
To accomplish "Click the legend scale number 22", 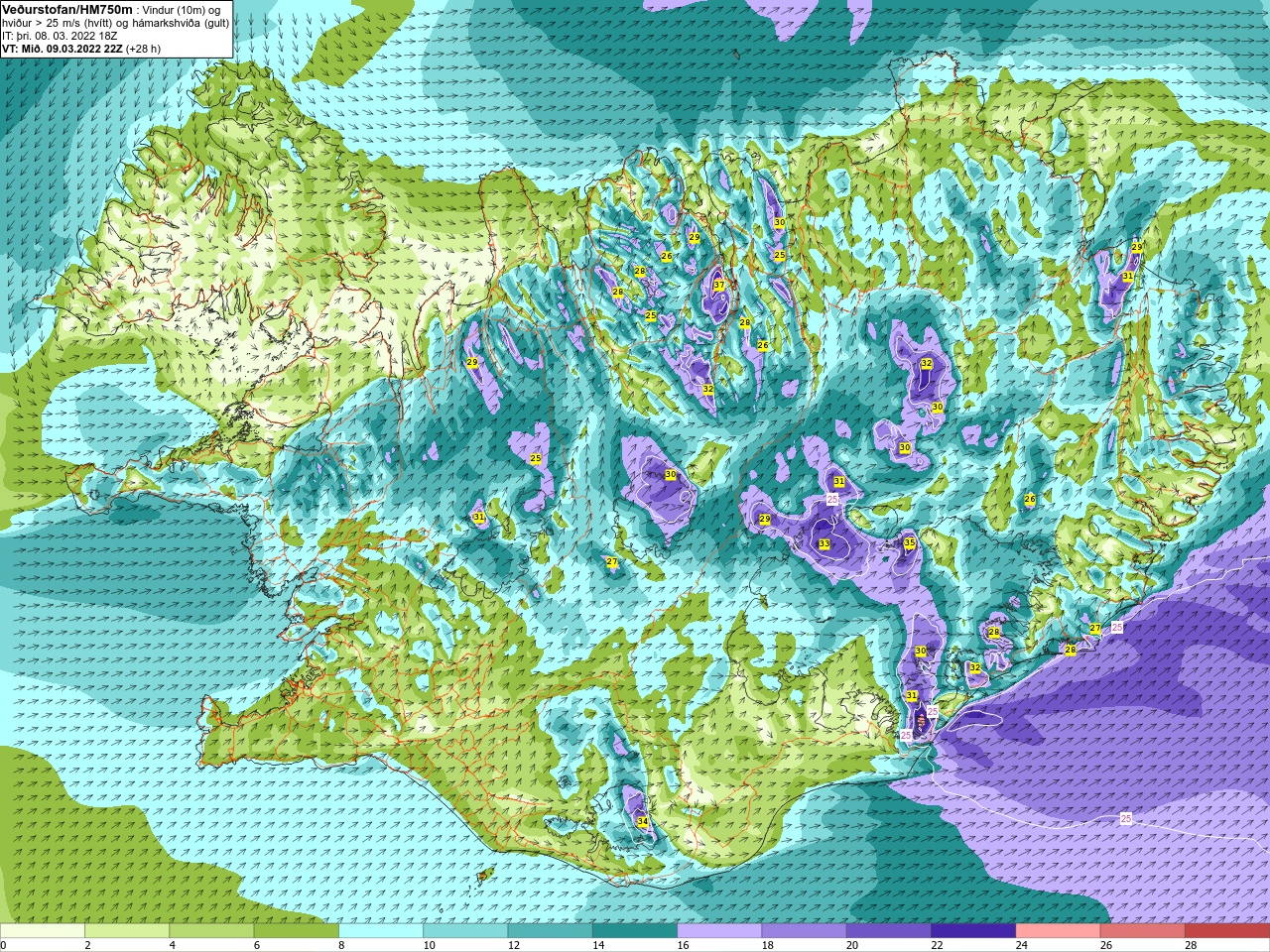I will [x=937, y=945].
